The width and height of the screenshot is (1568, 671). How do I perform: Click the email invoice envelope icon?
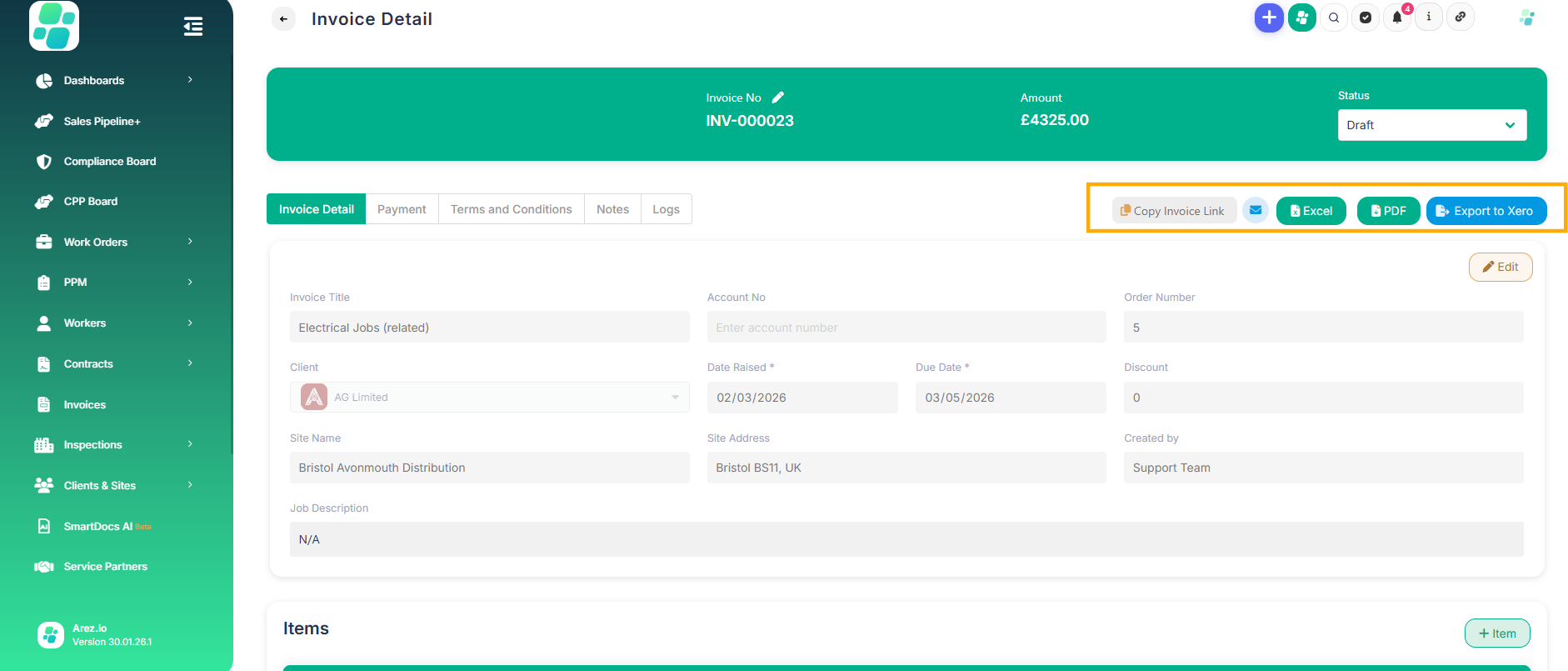pos(1256,211)
